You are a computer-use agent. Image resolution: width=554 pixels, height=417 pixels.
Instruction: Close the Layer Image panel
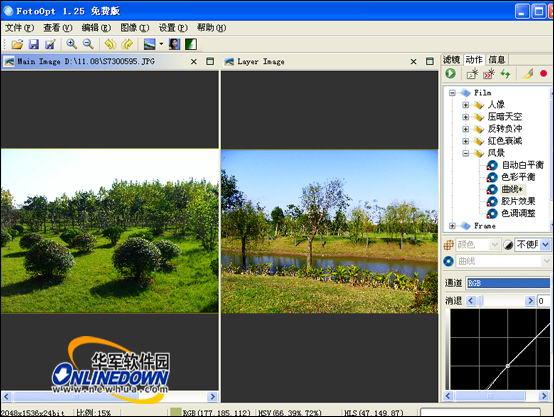pos(413,61)
